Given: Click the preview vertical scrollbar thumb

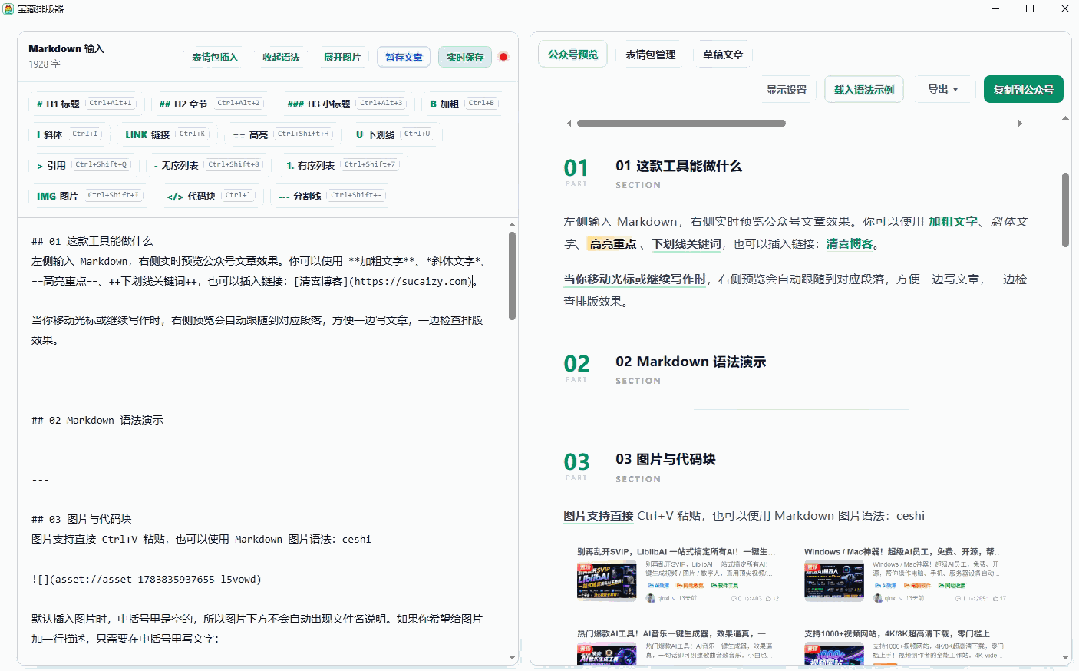Looking at the screenshot, I should tap(1065, 210).
